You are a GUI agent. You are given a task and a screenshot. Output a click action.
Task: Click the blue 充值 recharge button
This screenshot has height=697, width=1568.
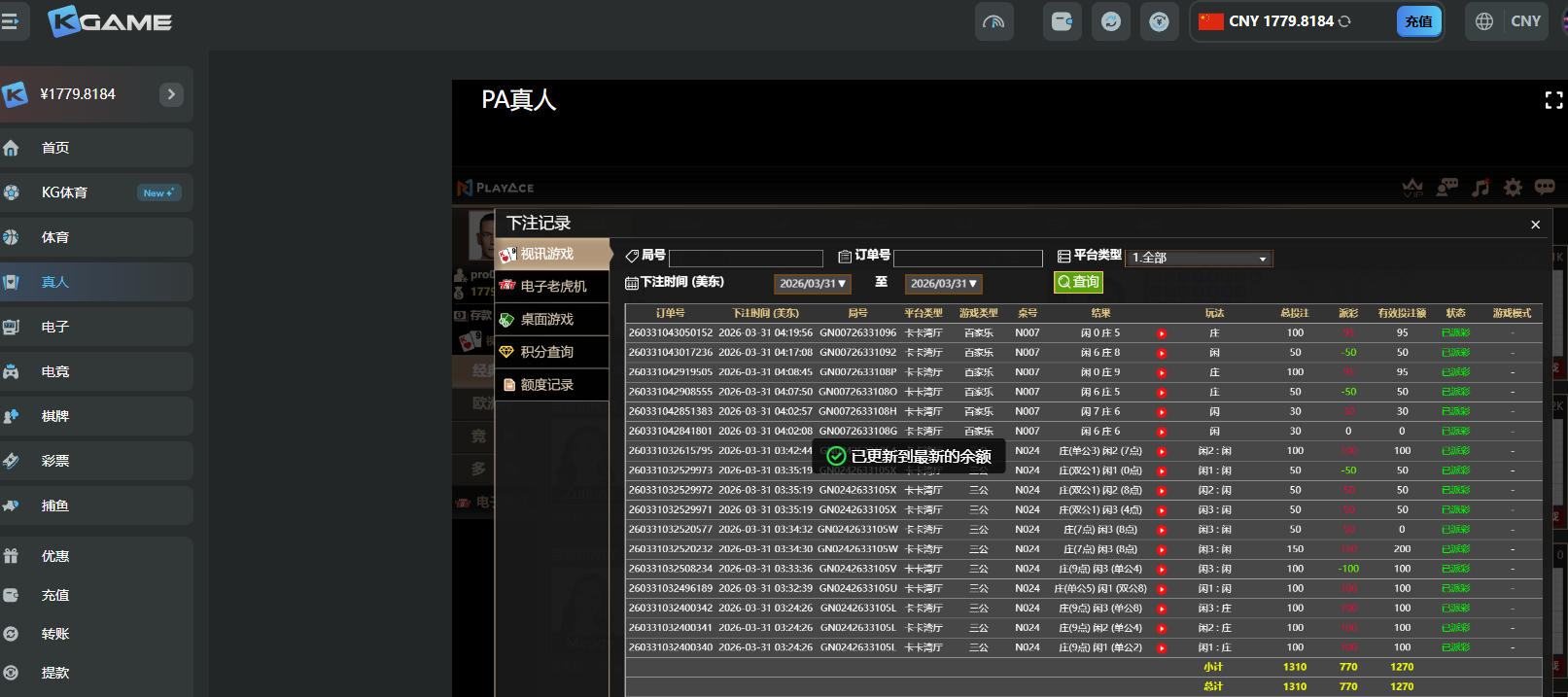1418,21
